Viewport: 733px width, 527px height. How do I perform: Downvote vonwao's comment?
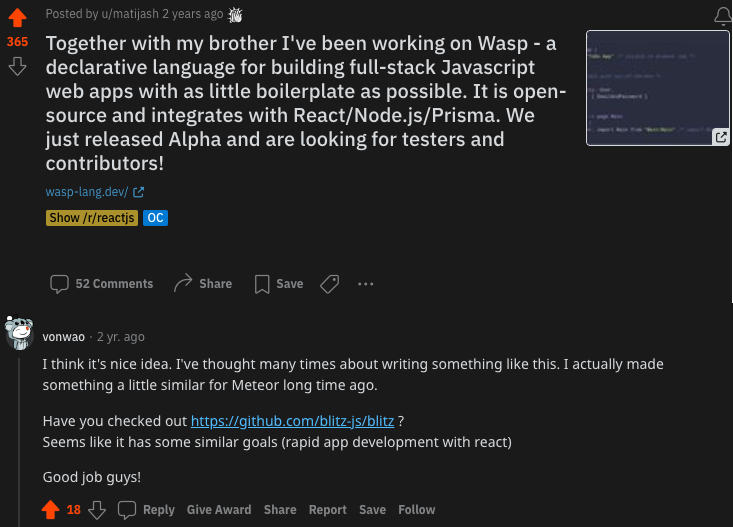[x=97, y=510]
